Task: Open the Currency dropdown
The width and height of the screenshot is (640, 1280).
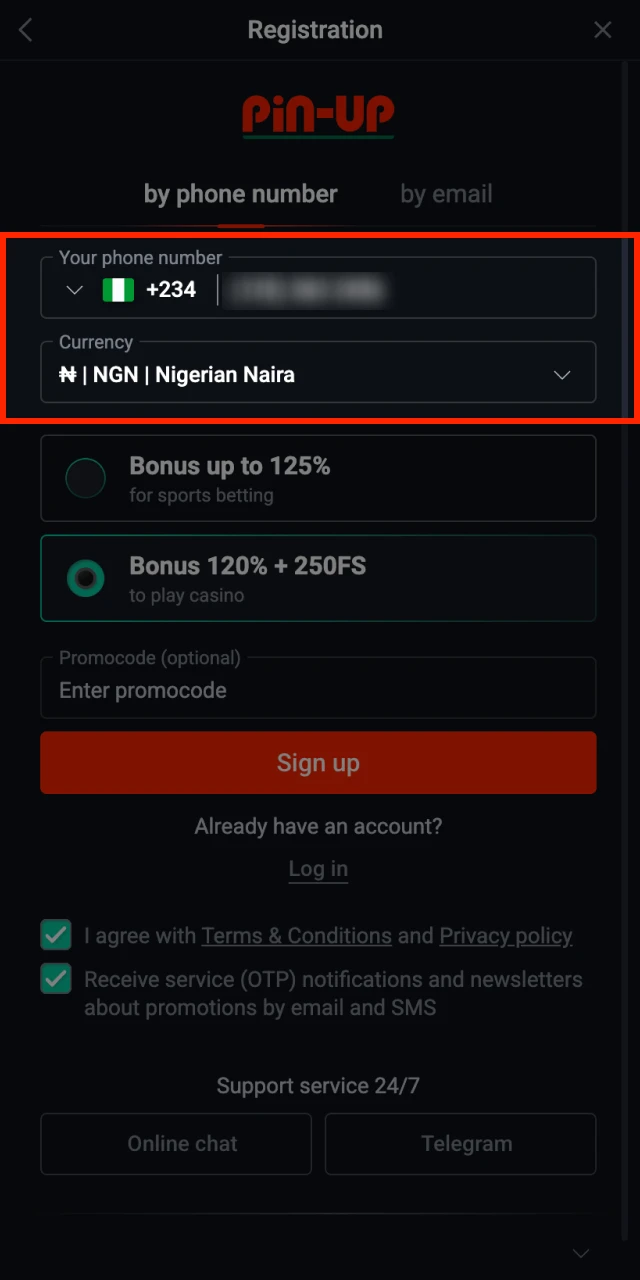Action: pos(318,375)
